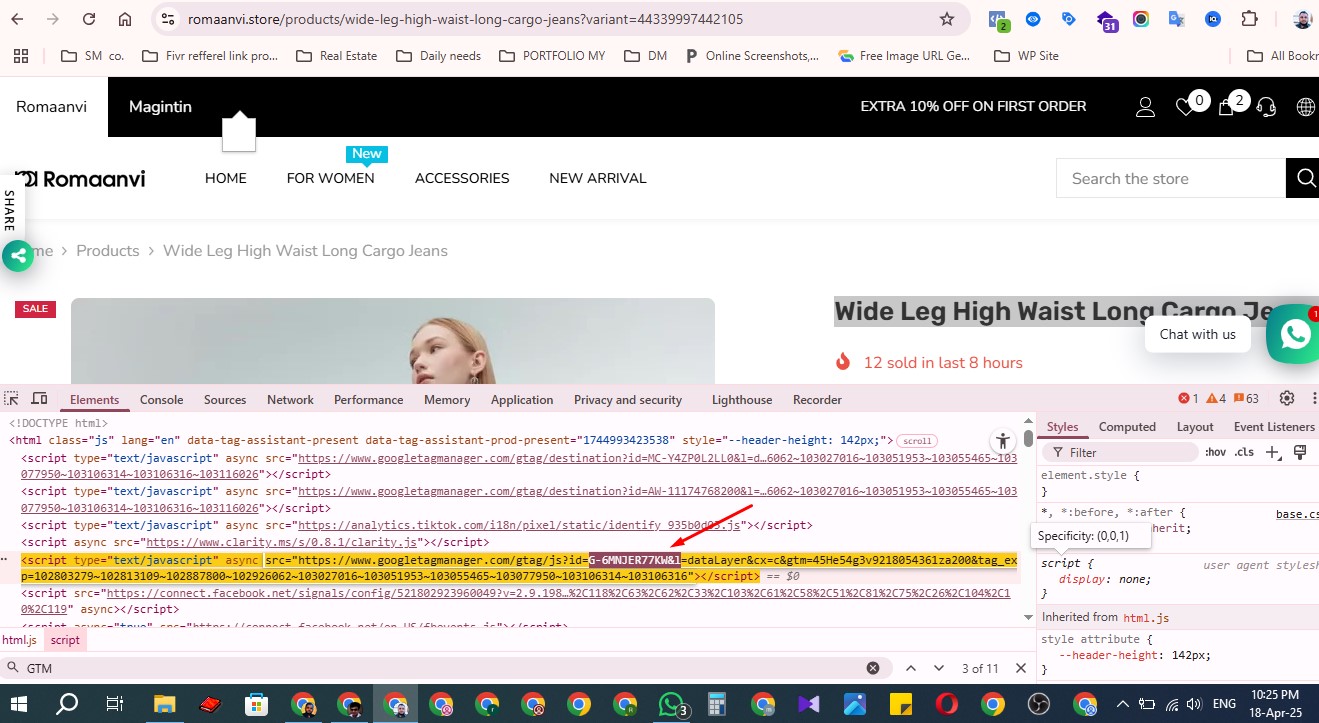Open the WhatsApp chat bubble
Viewport: 1319px width, 723px height.
(x=1294, y=334)
